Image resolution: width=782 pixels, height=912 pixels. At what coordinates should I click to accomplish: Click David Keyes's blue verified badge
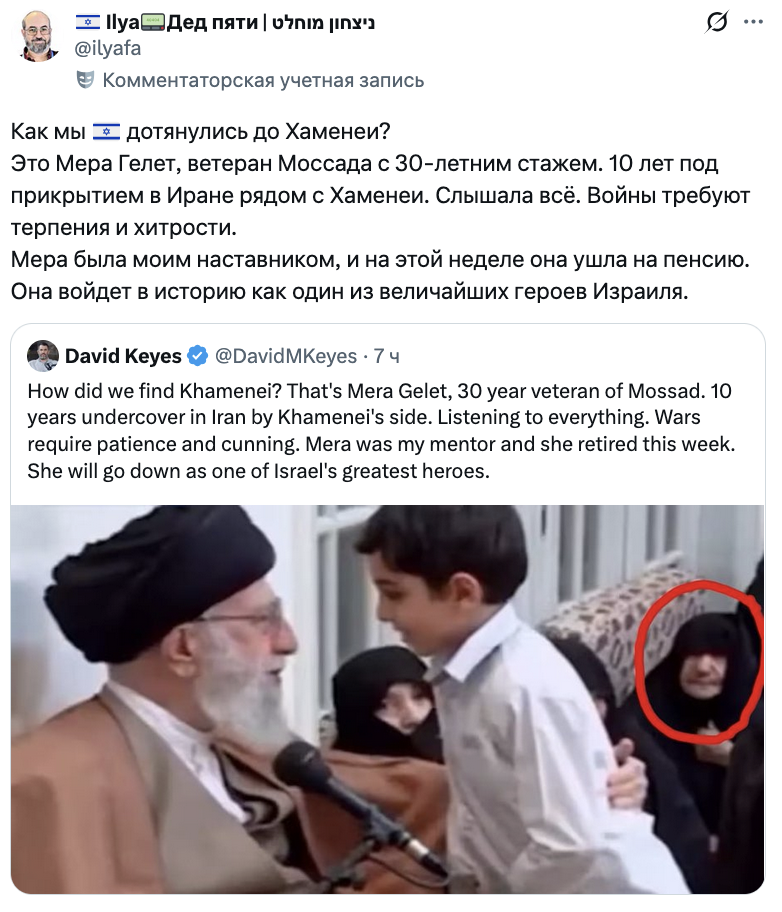(x=197, y=355)
